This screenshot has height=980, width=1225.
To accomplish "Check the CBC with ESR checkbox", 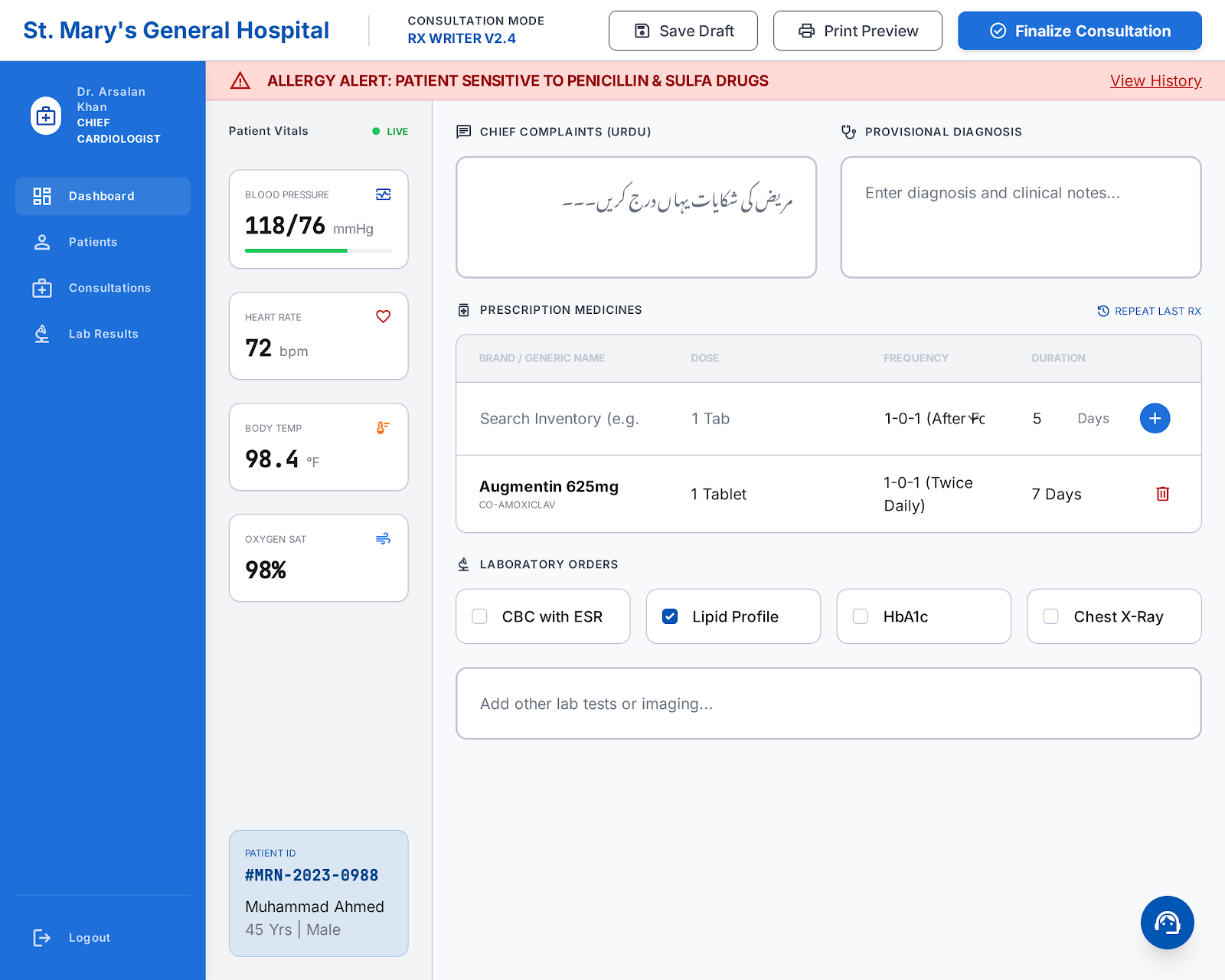I will (x=479, y=616).
